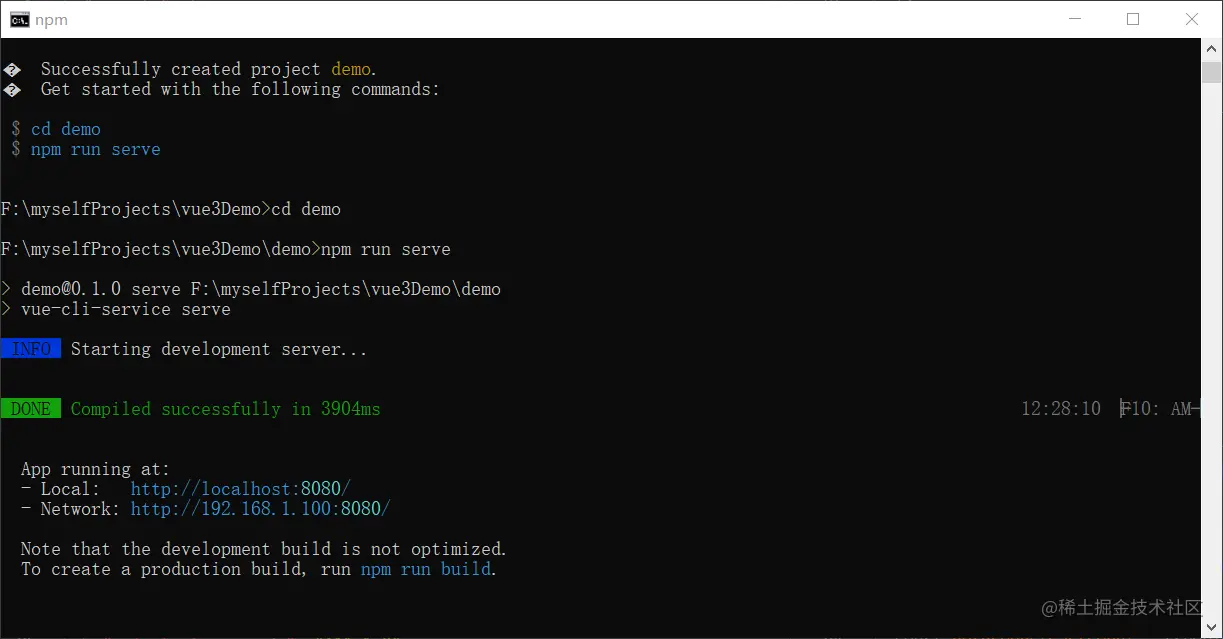The image size is (1223, 639).
Task: Click the green DONE badge
Action: point(31,409)
